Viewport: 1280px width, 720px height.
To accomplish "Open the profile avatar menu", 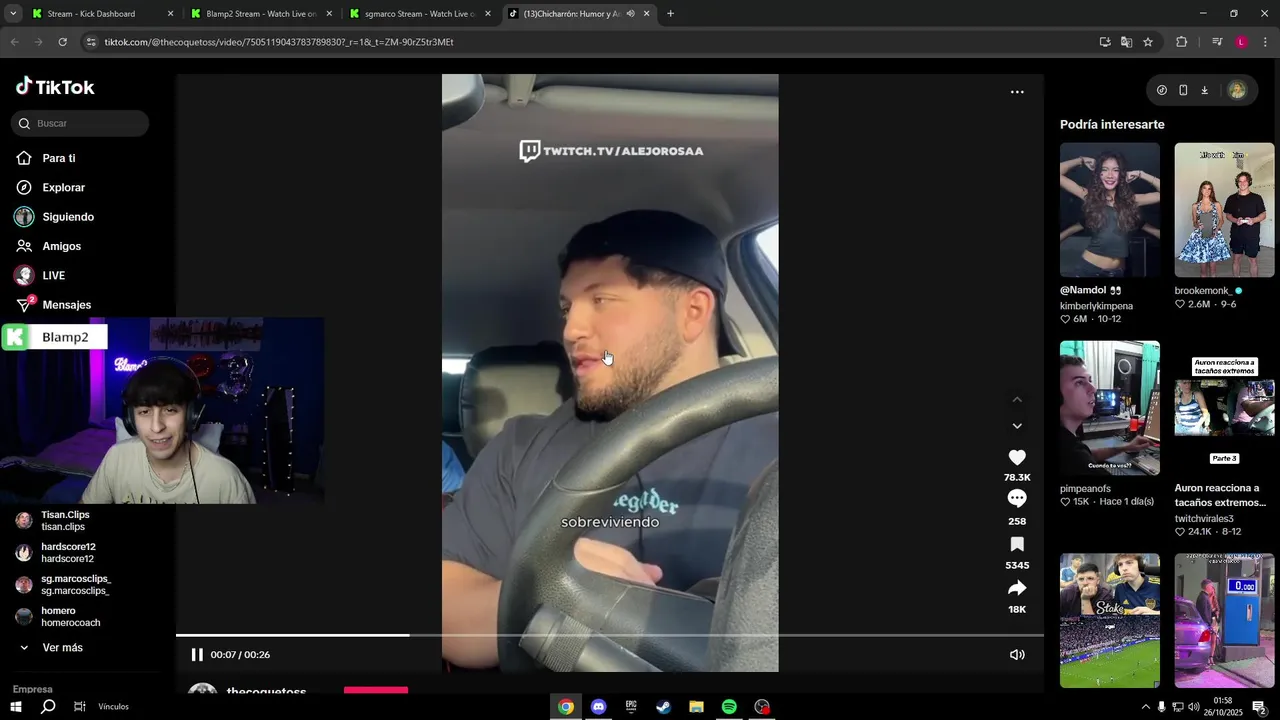I will tap(1237, 90).
